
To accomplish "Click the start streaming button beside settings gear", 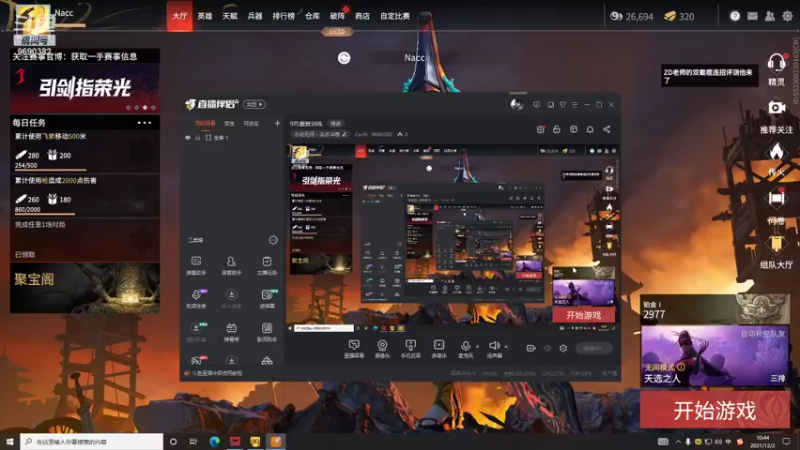I will (593, 348).
